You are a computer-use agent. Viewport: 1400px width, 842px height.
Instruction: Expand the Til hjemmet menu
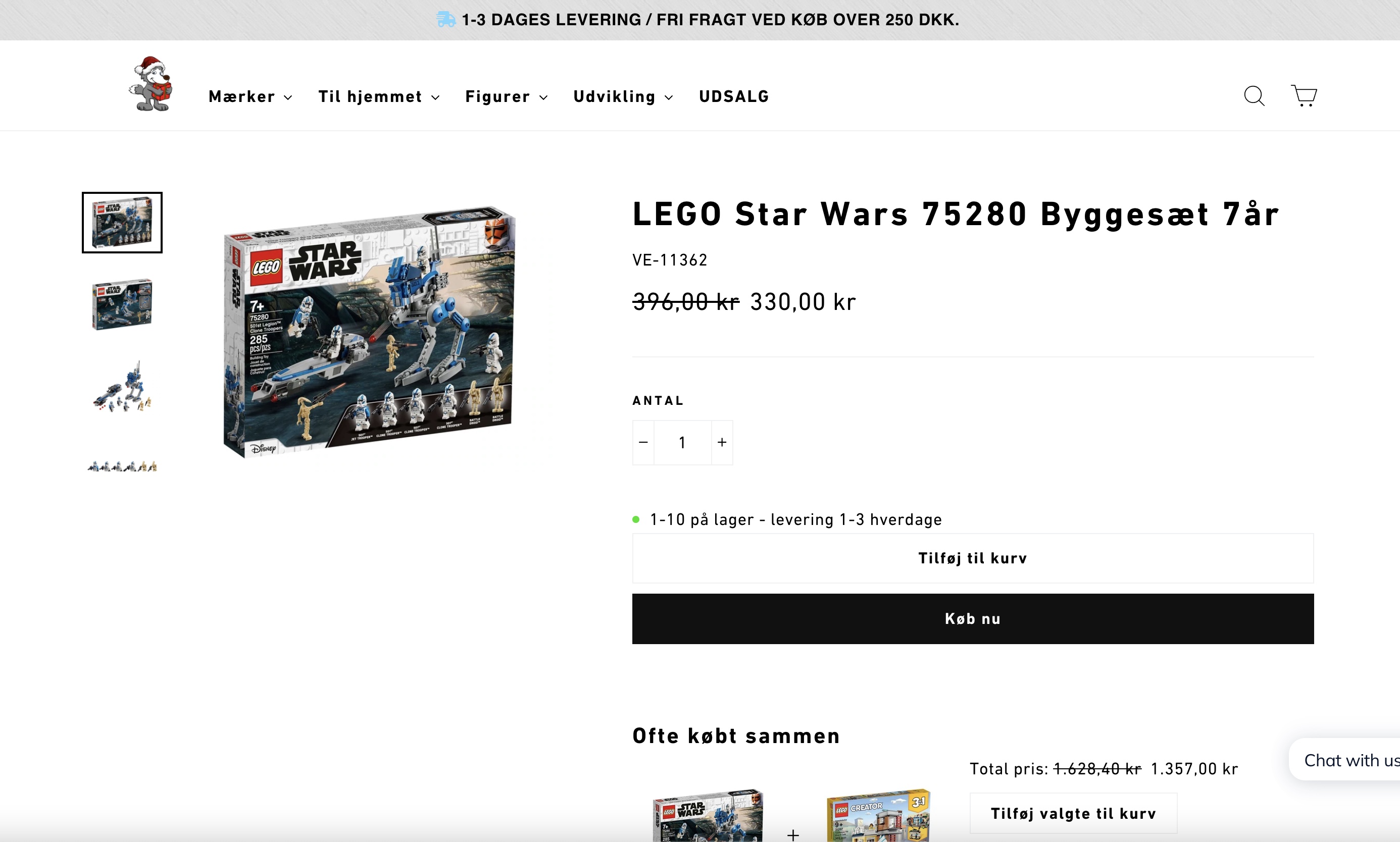coord(378,97)
